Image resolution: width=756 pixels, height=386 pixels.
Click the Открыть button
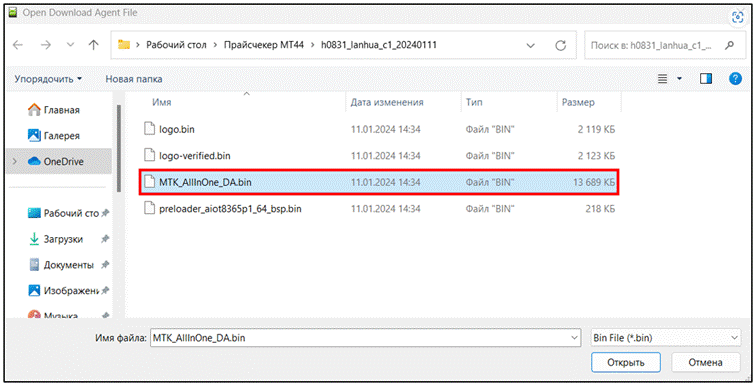pos(626,362)
